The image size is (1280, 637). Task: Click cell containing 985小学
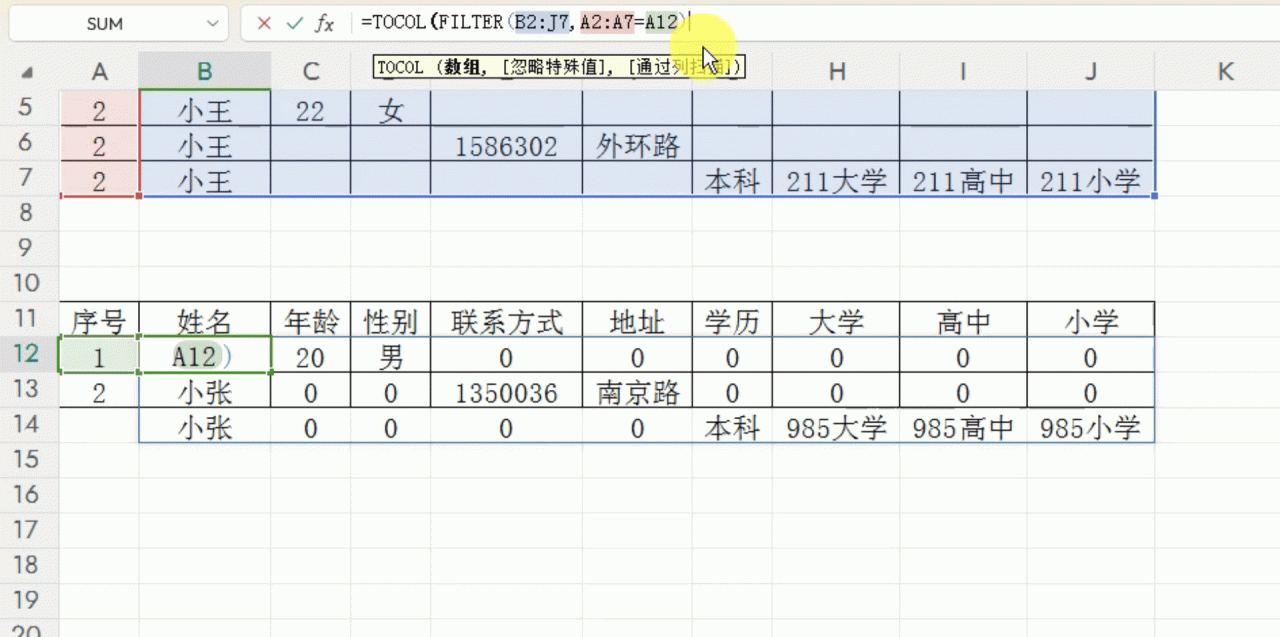point(1090,427)
